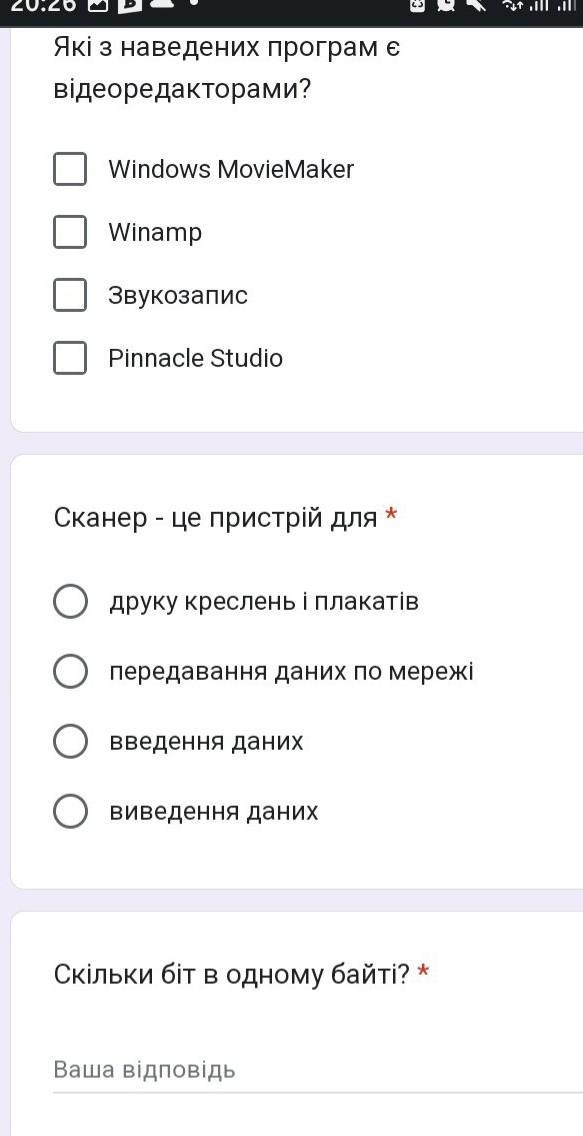
Task: Tap the gallery image notification icon
Action: point(97,5)
